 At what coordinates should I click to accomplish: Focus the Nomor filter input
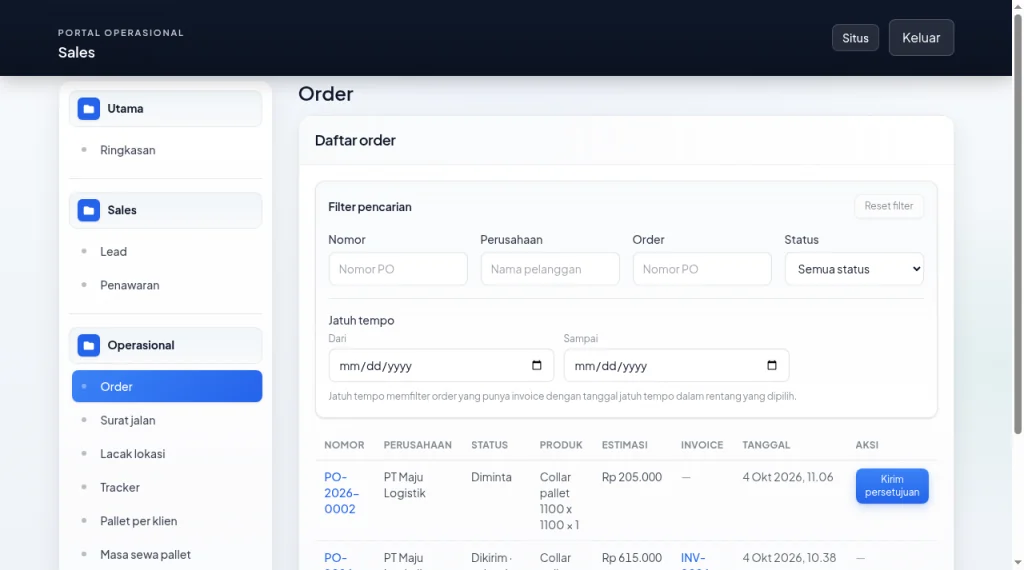398,269
